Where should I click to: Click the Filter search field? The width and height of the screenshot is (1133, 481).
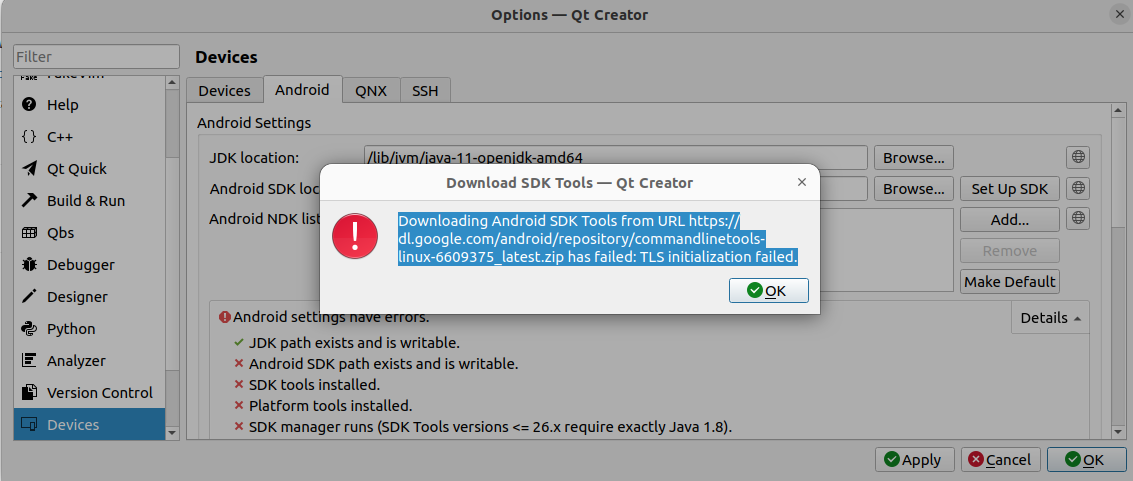point(96,56)
